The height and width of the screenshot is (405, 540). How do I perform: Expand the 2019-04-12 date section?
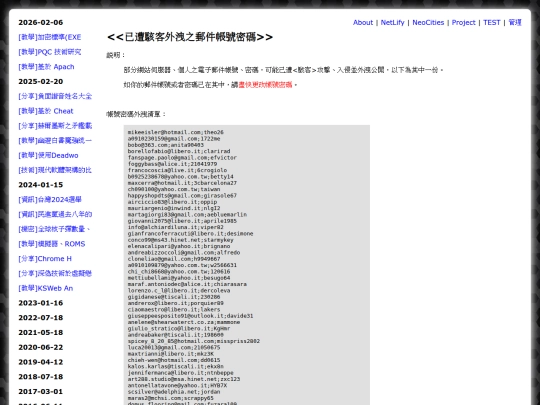41,362
